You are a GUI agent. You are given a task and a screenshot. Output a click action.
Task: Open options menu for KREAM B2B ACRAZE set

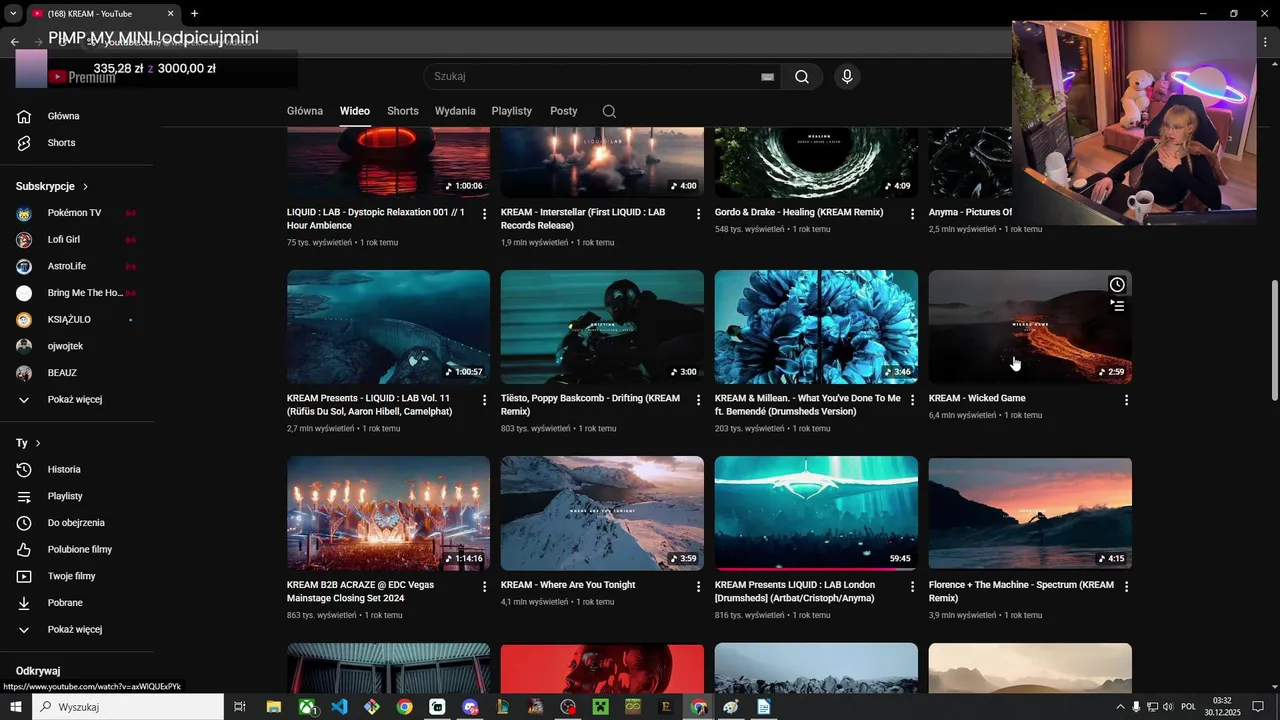tap(484, 587)
